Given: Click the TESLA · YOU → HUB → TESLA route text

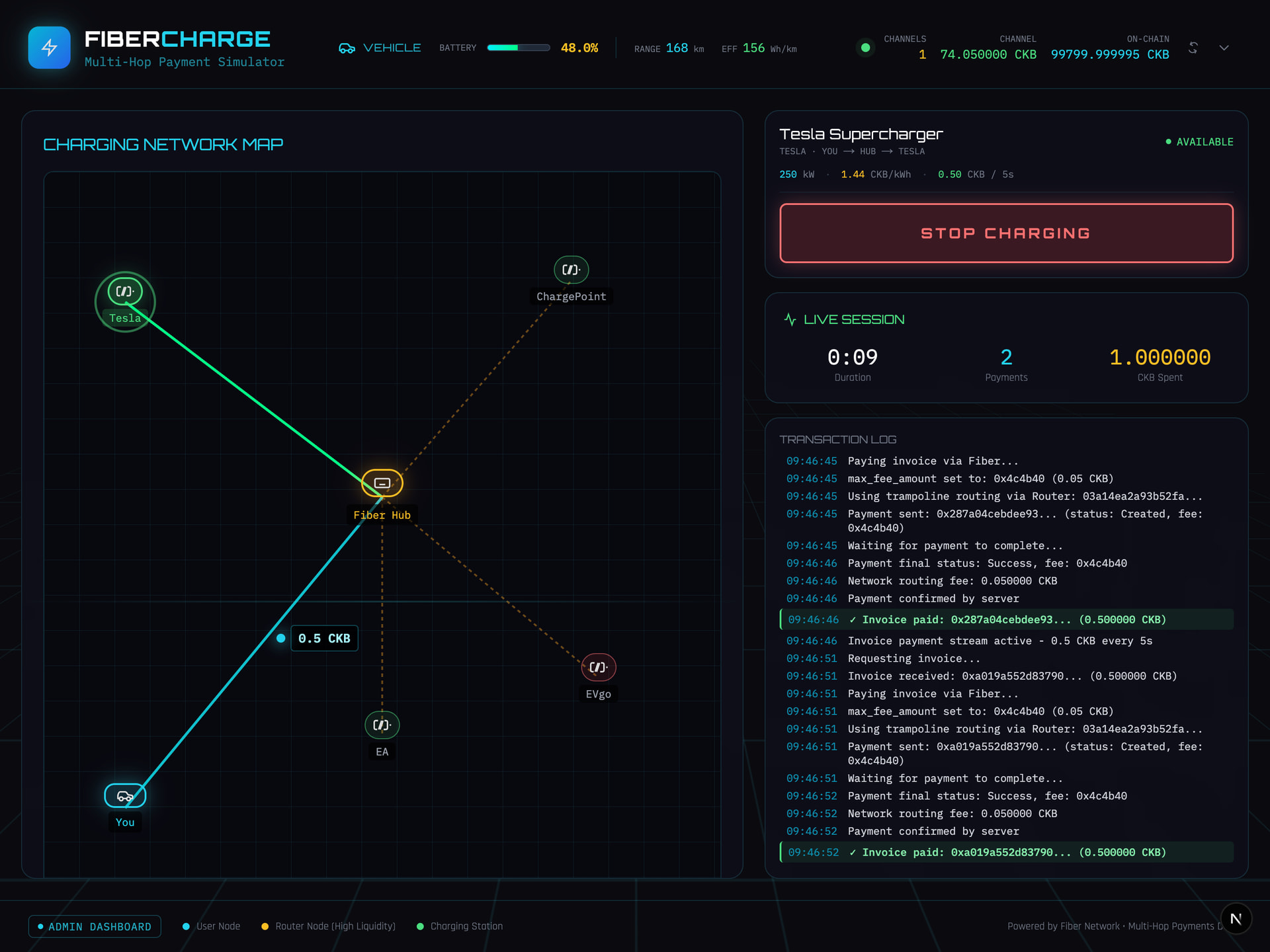Looking at the screenshot, I should pyautogui.click(x=852, y=151).
